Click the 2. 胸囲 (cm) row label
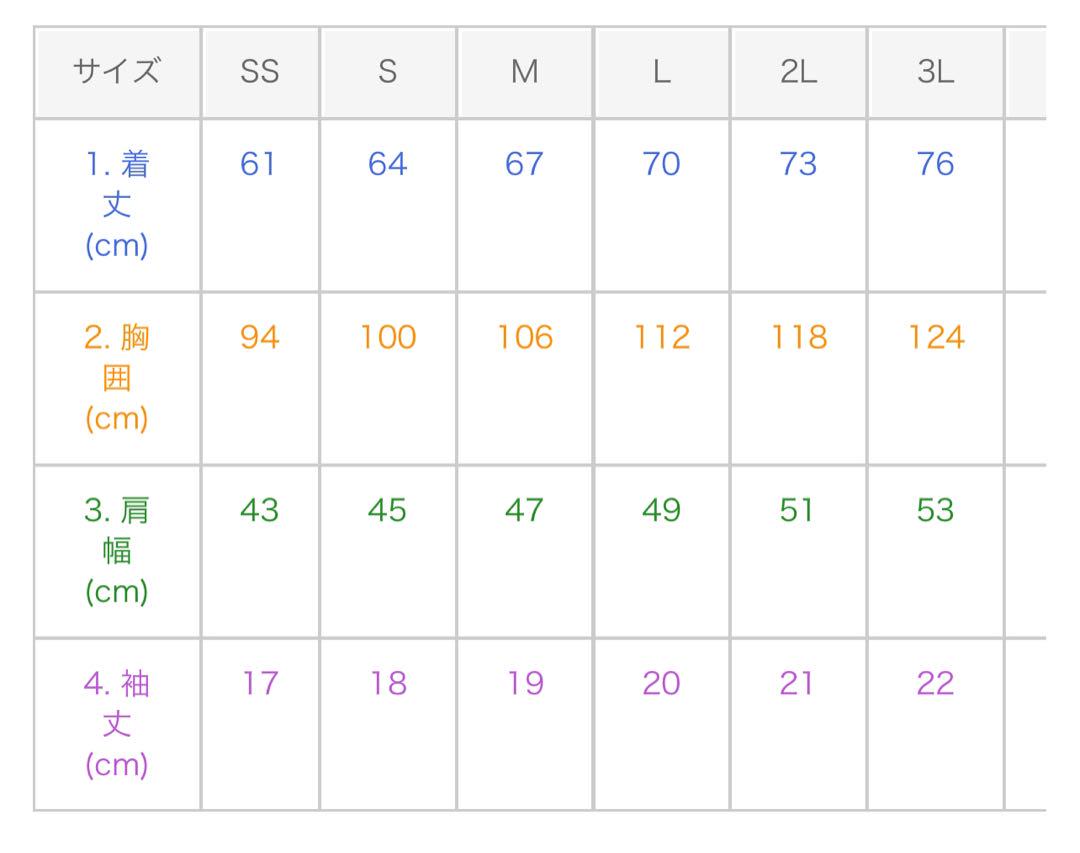This screenshot has height=853, width=1080. [x=117, y=378]
